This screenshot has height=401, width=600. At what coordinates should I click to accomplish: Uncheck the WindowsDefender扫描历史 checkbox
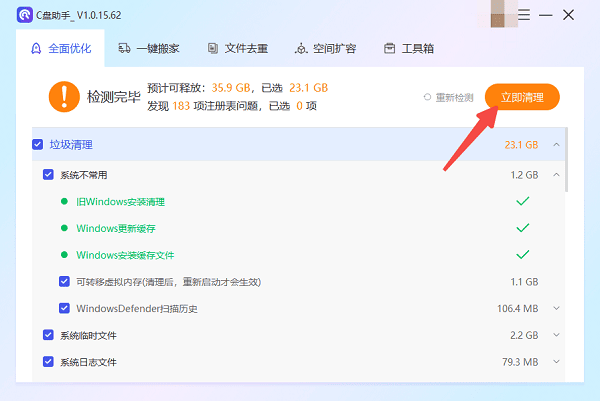coord(64,308)
